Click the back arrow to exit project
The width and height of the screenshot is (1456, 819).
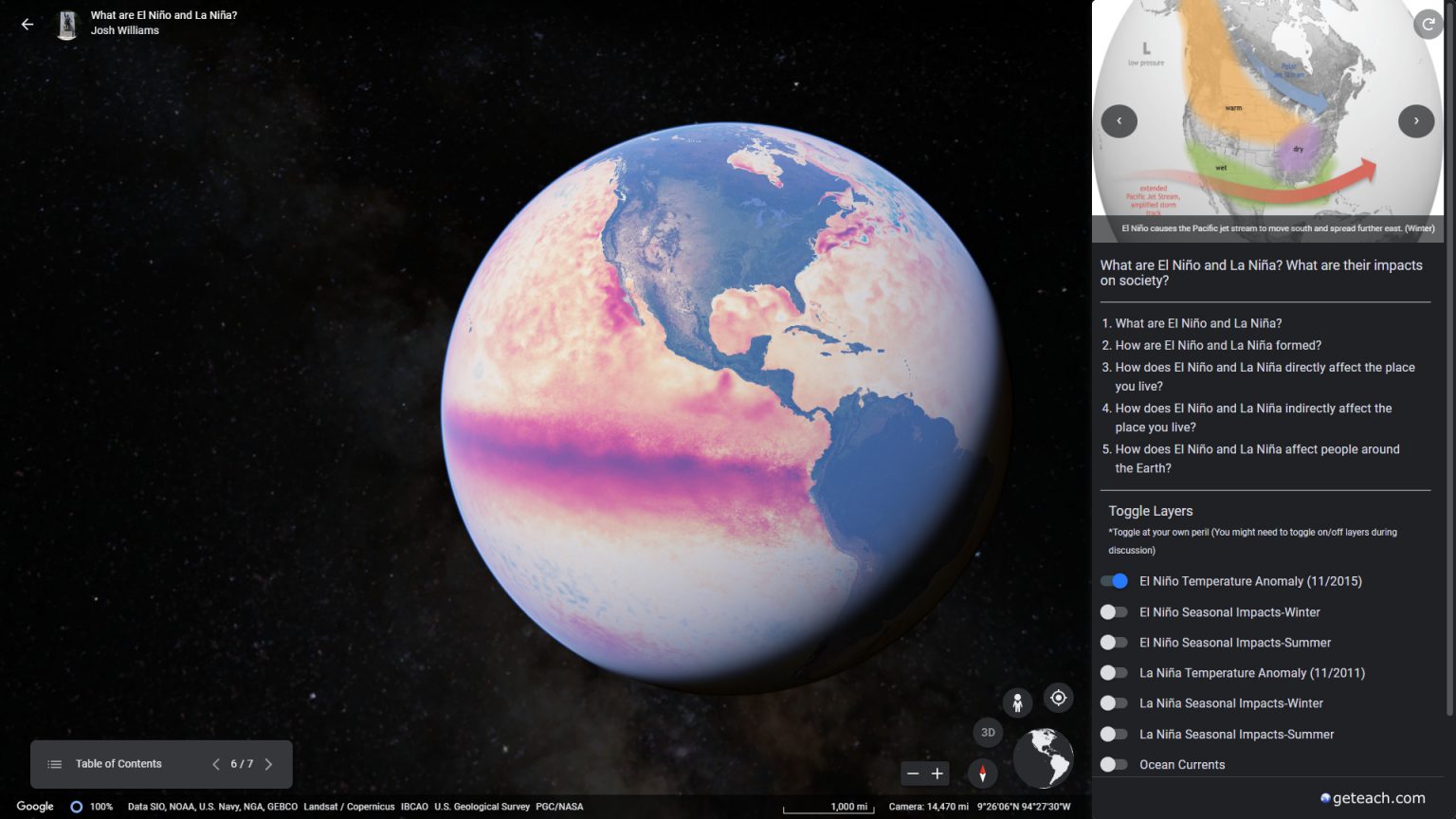27,25
